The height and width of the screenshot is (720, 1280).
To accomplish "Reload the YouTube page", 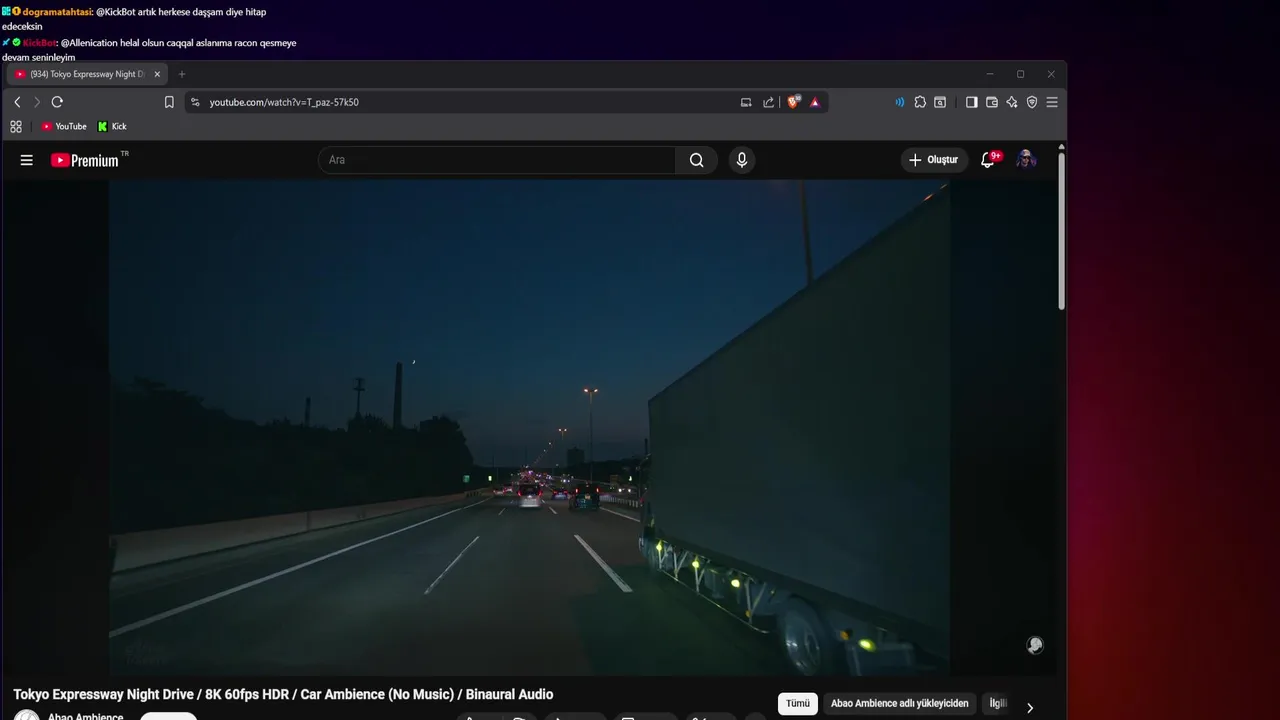I will [x=57, y=102].
